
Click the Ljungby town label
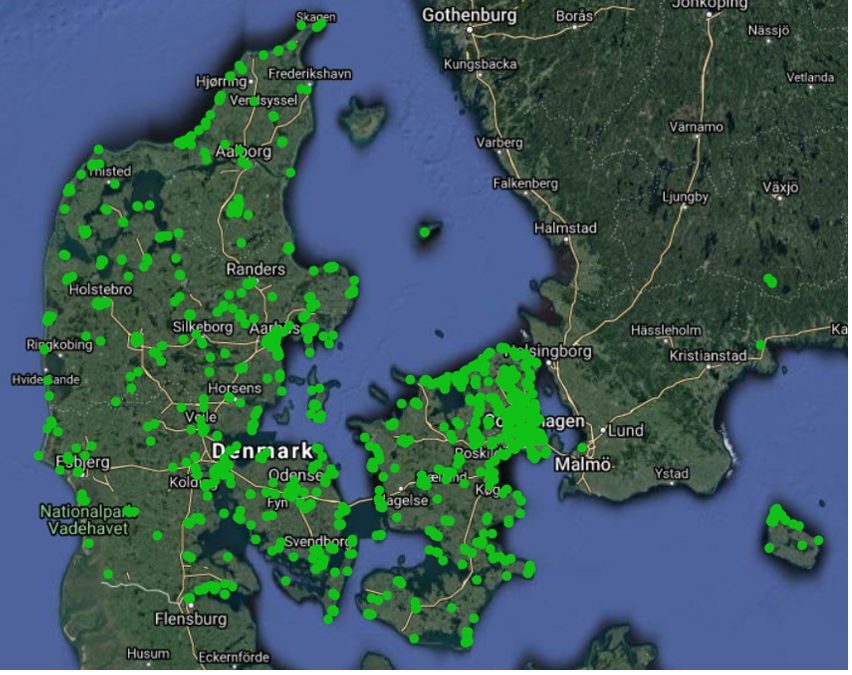(685, 197)
